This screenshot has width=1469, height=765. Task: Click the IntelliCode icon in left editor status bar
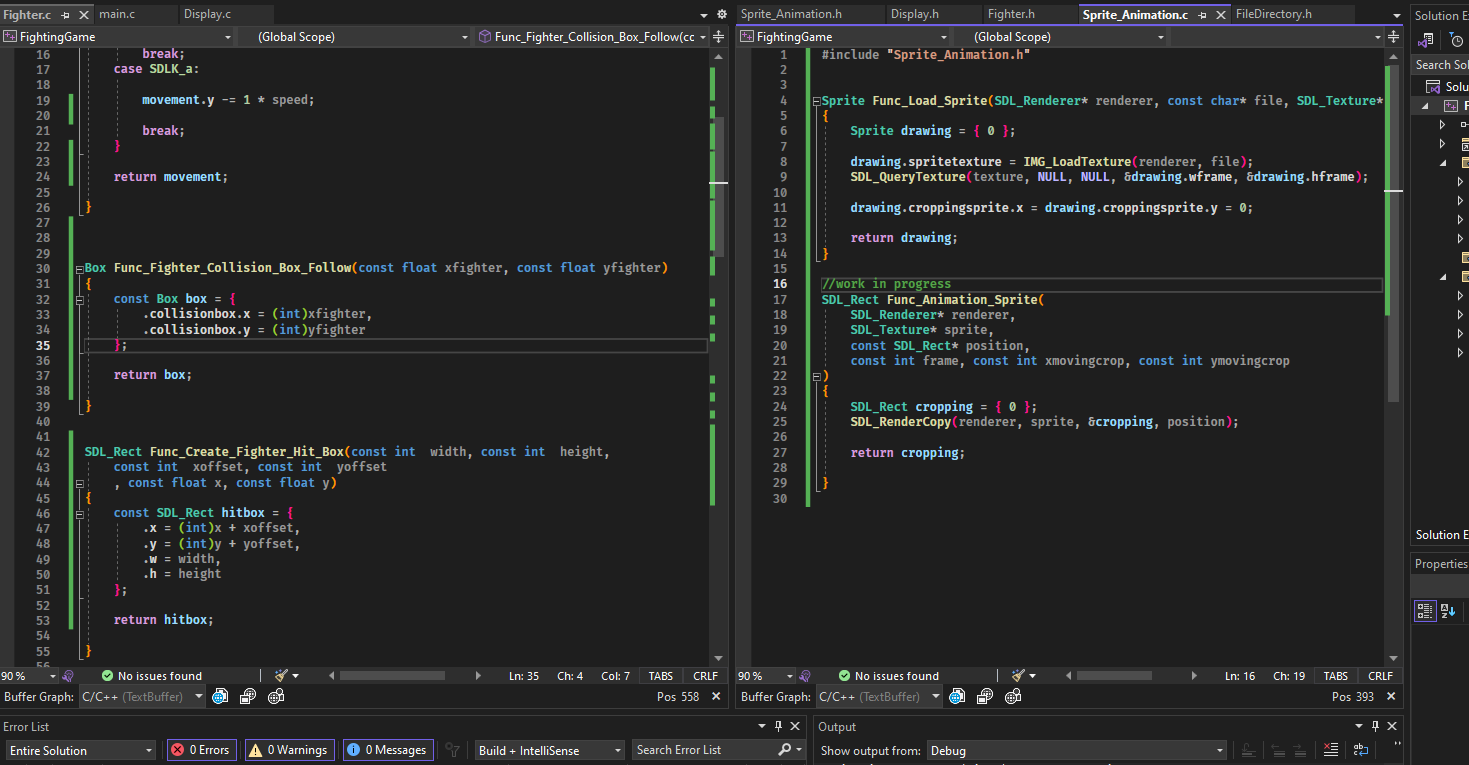[68, 676]
